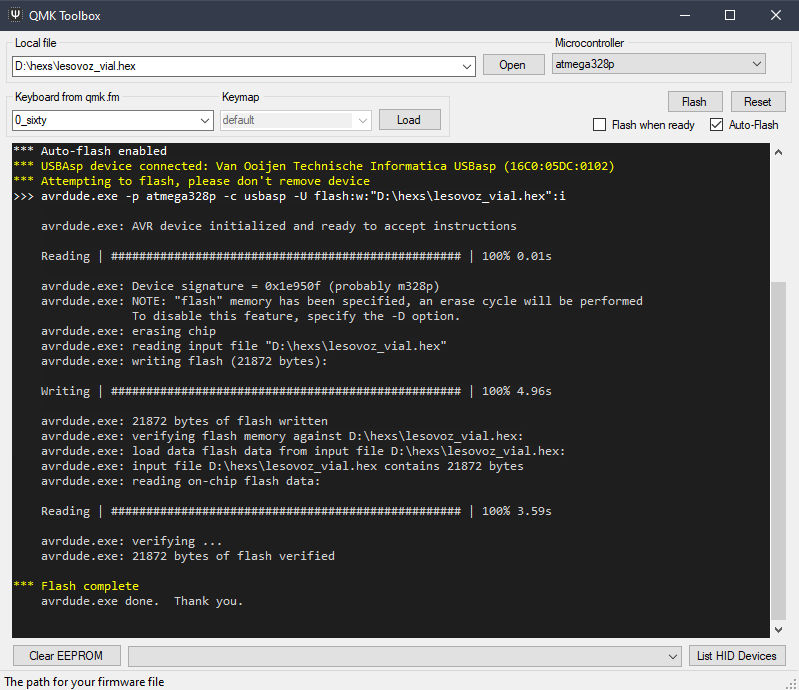Click the Load keymap button
The height and width of the screenshot is (690, 799).
pyautogui.click(x=408, y=120)
